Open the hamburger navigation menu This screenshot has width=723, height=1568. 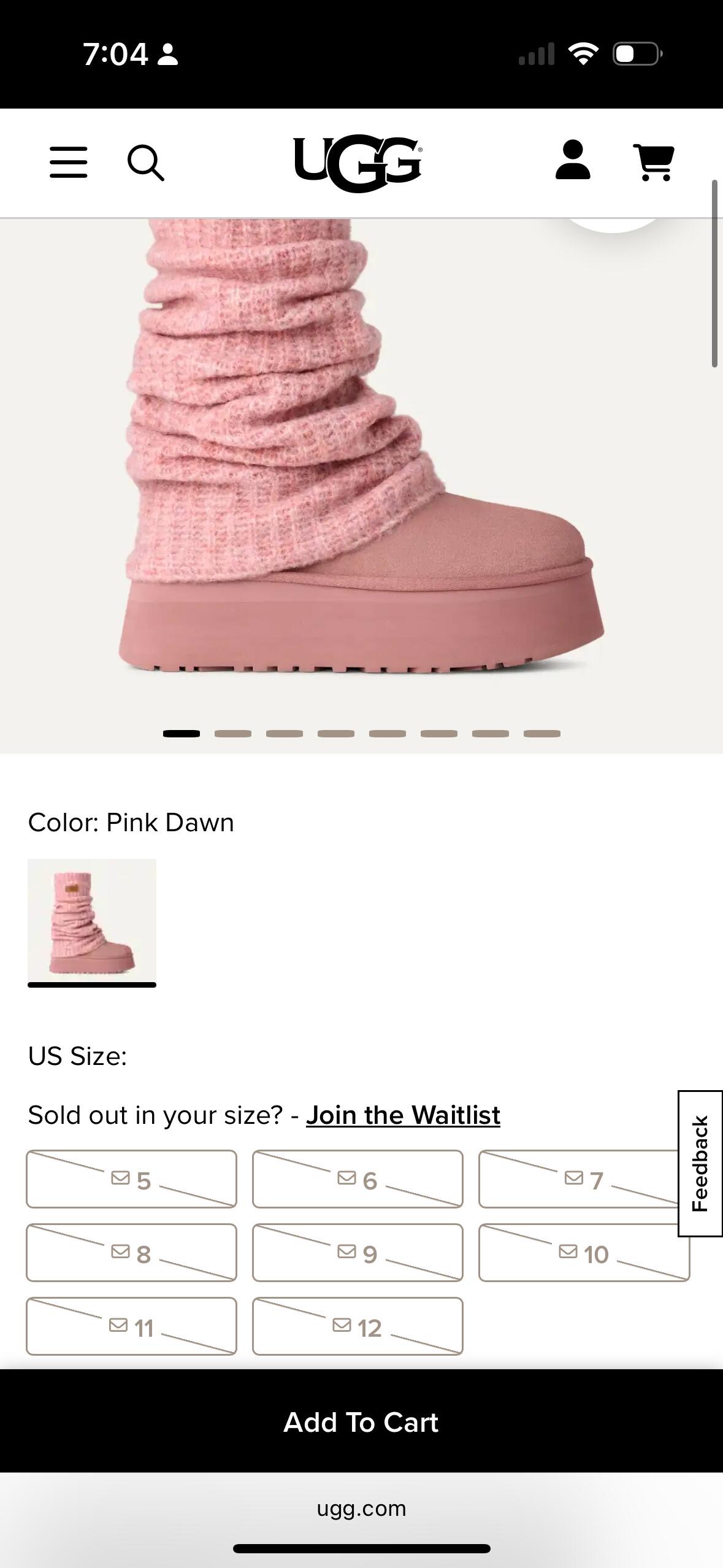[x=68, y=163]
